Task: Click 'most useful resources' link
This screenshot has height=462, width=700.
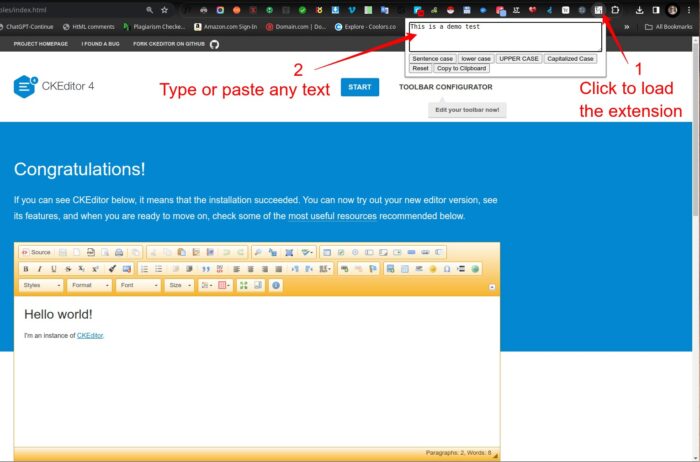Action: point(332,216)
